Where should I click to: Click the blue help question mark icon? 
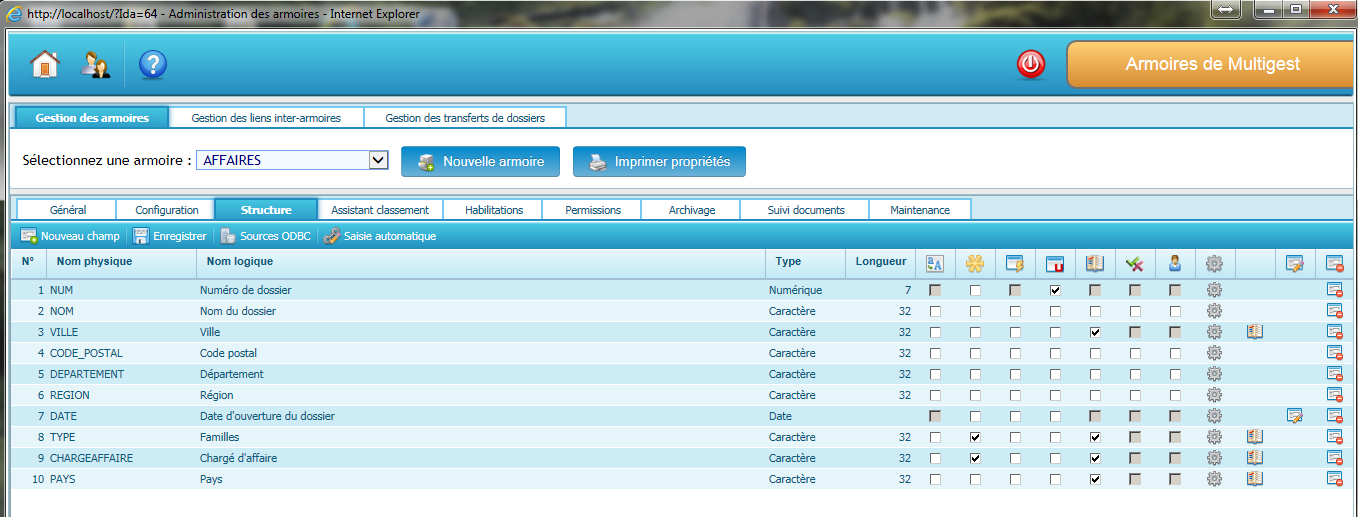(152, 65)
